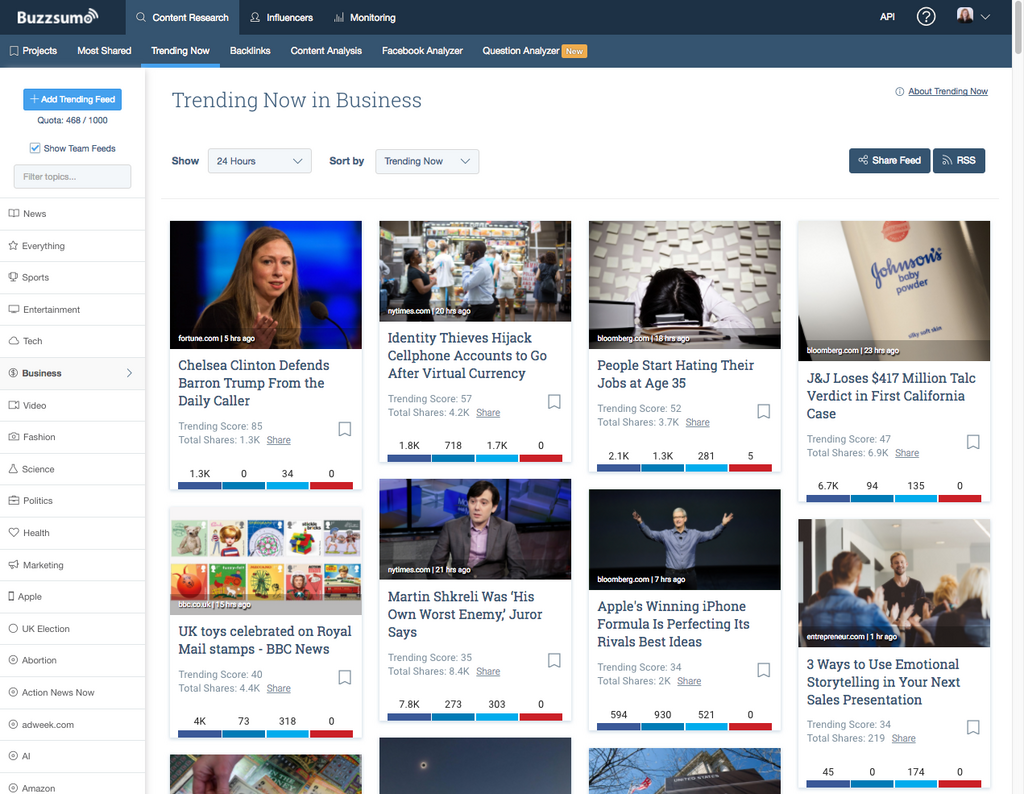Expand the Business feed chevron in sidebar

click(129, 373)
